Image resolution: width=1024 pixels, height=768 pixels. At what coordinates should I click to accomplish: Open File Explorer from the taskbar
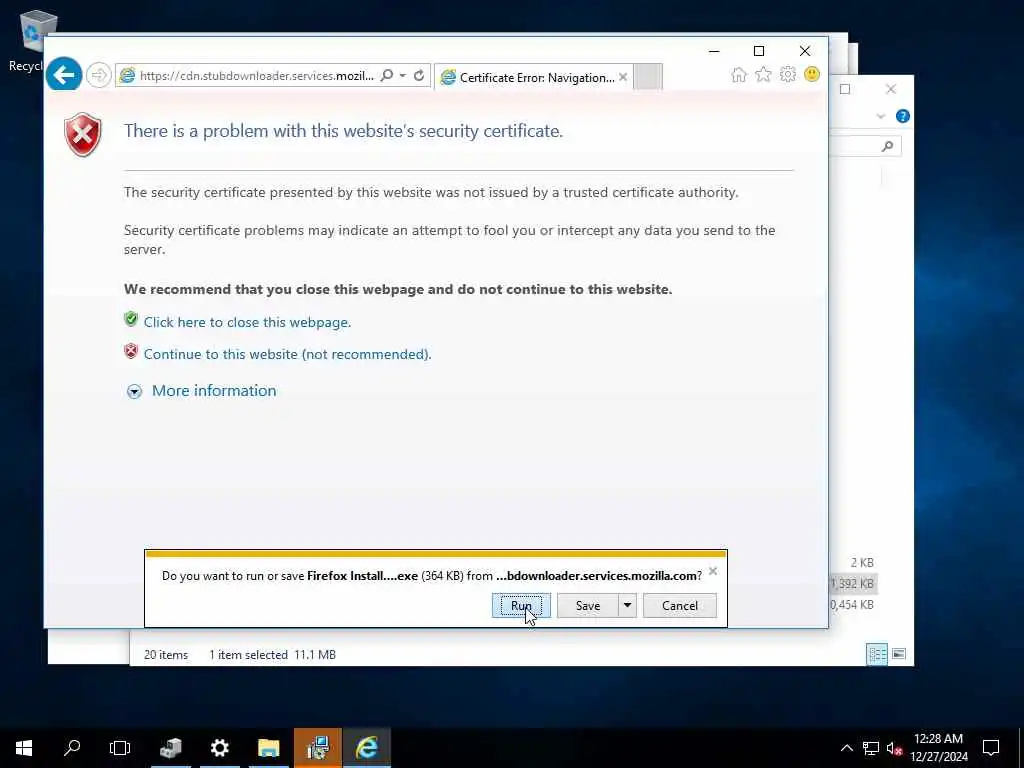268,748
